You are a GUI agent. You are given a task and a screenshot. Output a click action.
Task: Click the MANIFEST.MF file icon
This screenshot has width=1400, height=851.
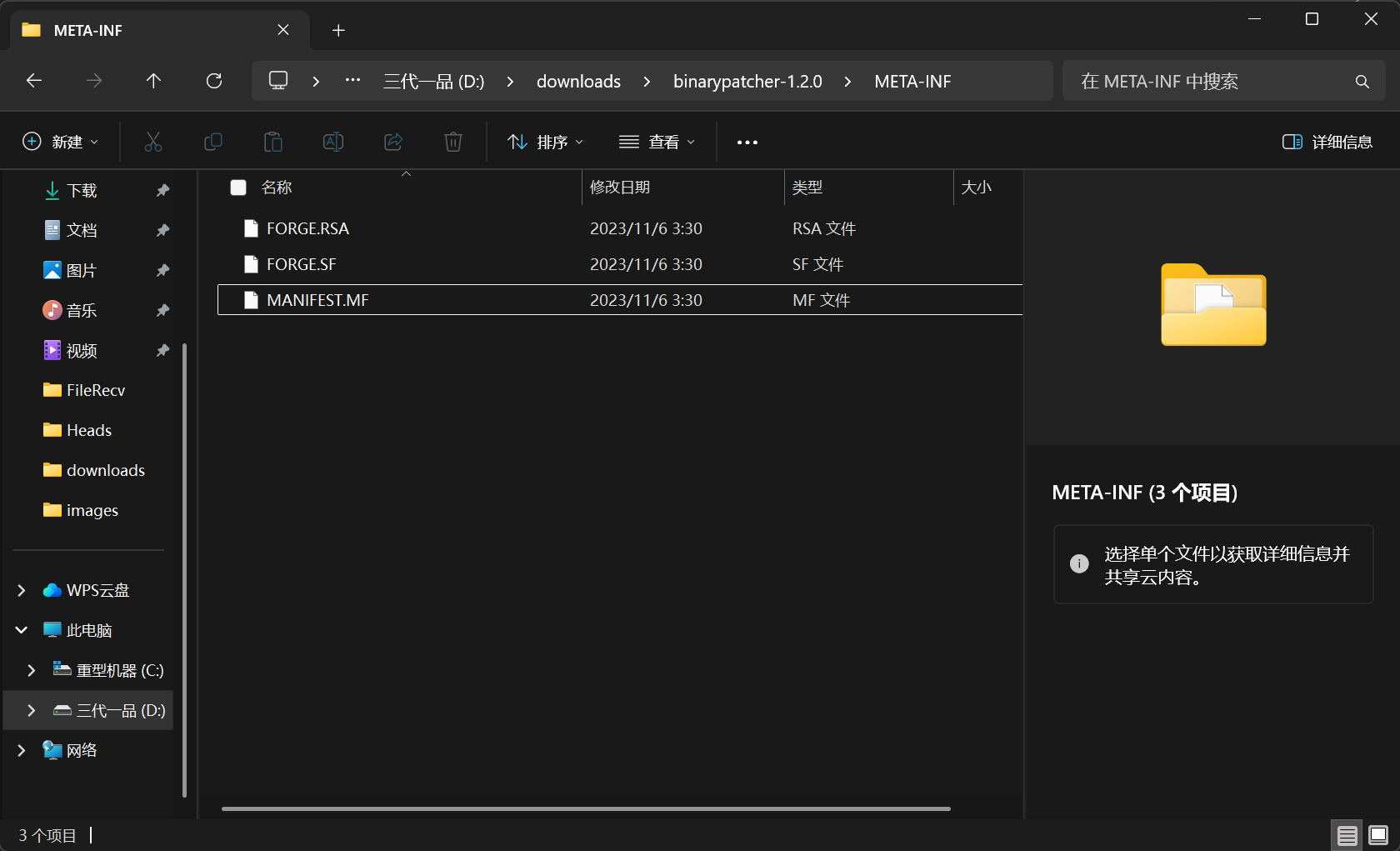[251, 300]
